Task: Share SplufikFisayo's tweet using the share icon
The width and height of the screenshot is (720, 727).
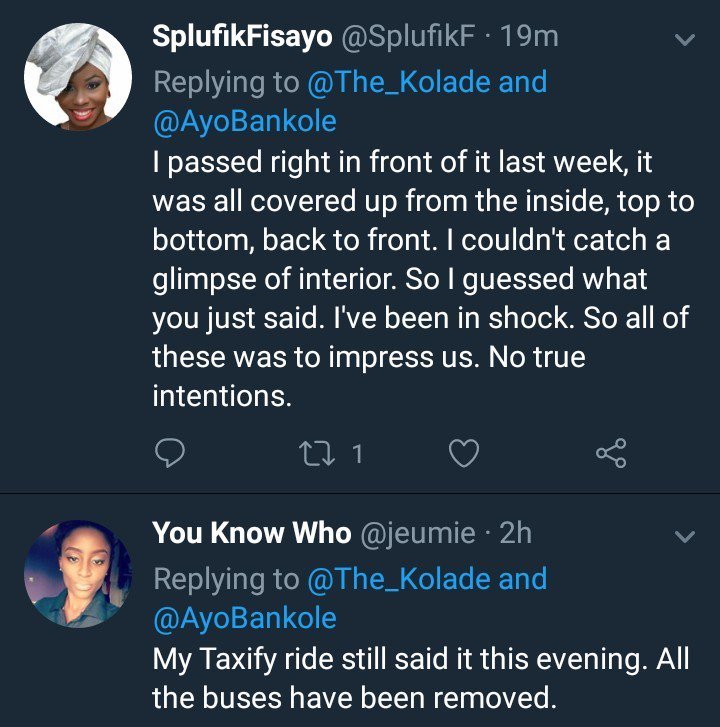Action: (x=610, y=455)
